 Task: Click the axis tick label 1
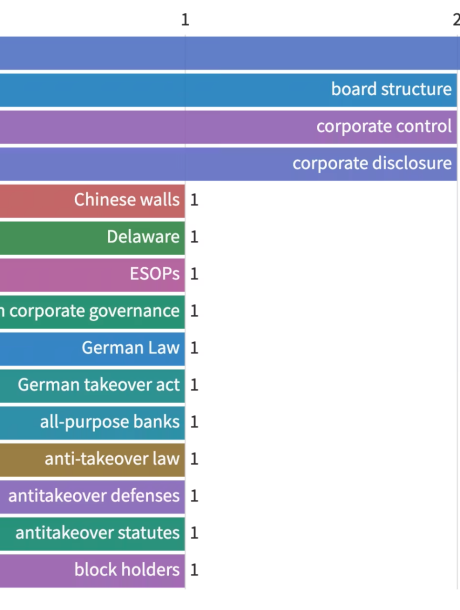coord(185,19)
